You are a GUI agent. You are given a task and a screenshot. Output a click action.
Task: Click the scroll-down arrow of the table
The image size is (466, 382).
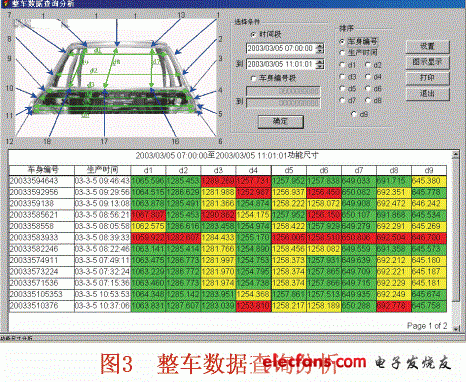coord(455,328)
